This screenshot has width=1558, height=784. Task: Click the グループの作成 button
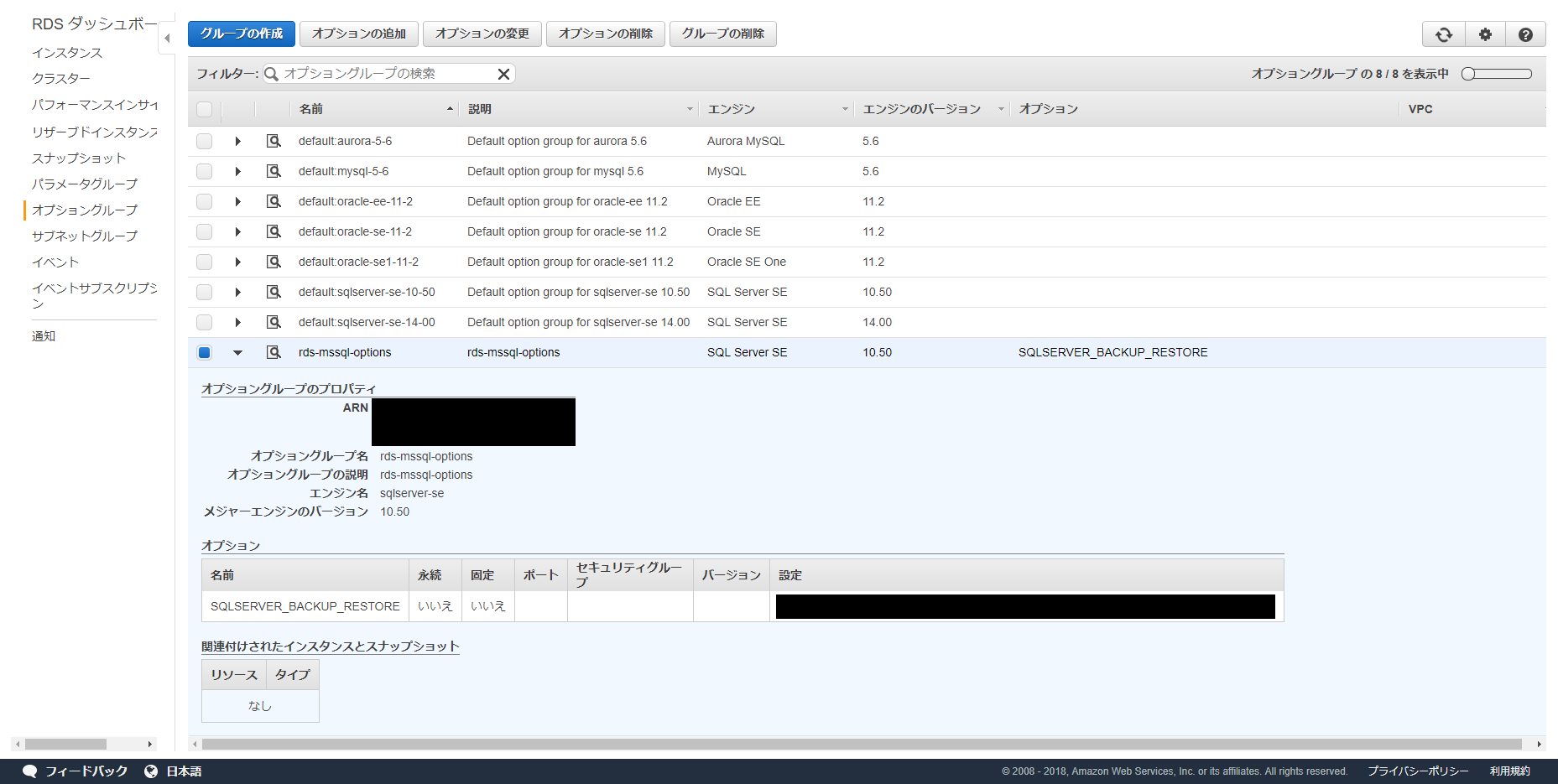[x=241, y=34]
